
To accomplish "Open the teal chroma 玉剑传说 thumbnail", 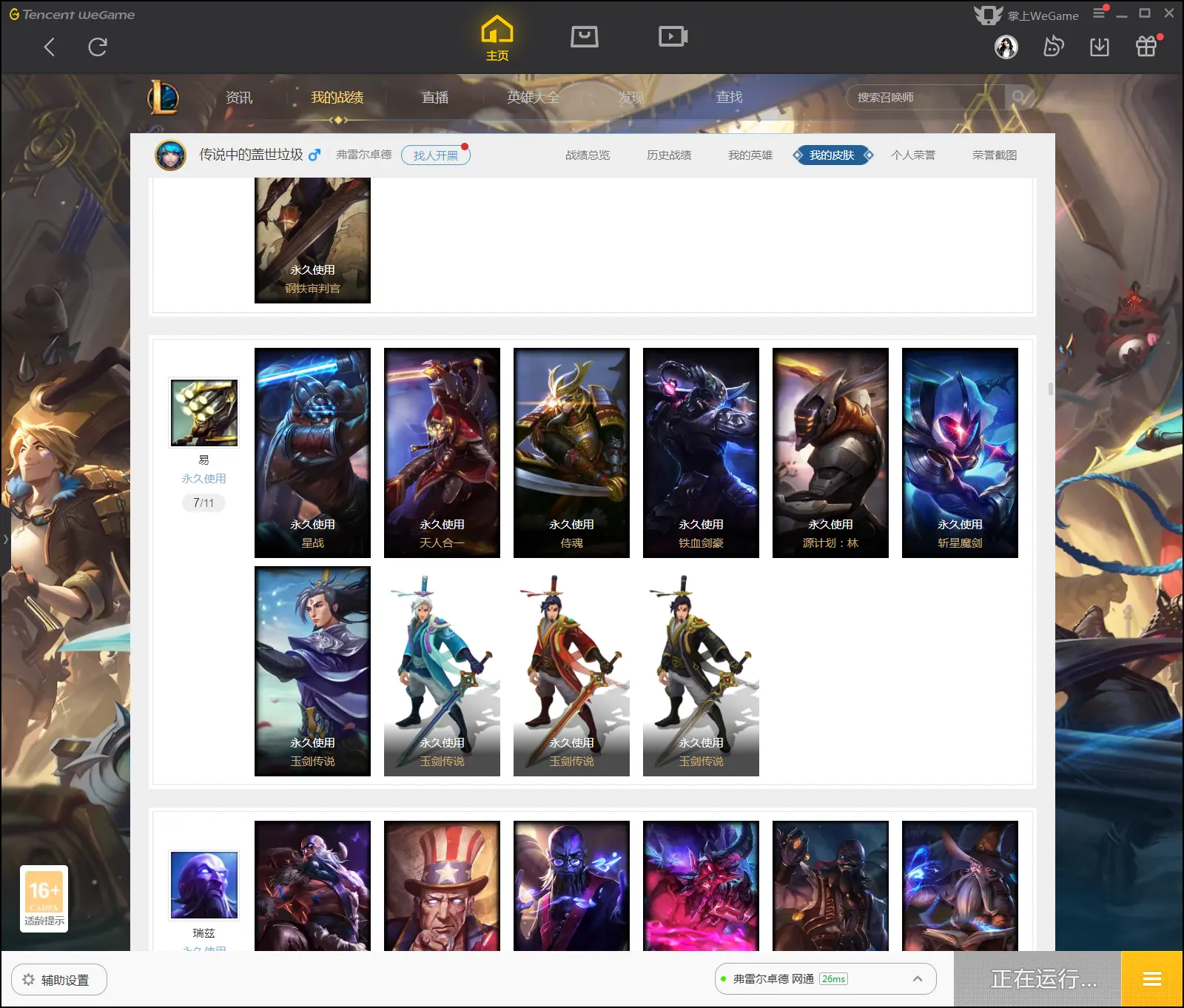I will point(442,671).
